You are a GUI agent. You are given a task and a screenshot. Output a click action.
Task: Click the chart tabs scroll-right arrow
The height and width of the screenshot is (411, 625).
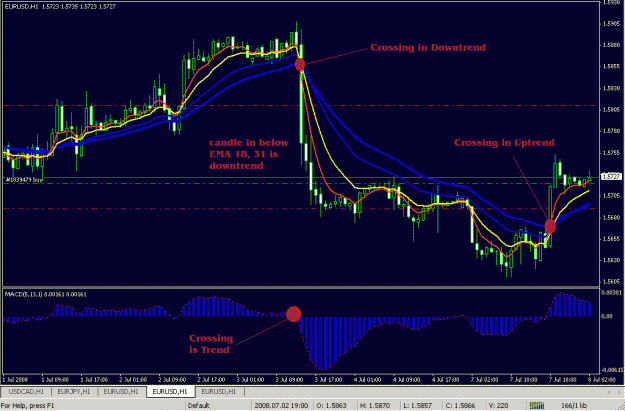(617, 392)
